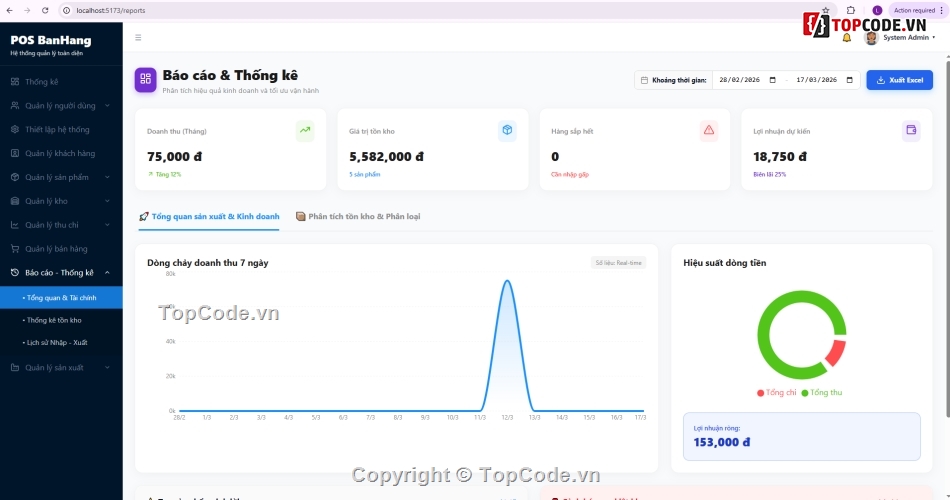
Task: Click the Biên lãi 25% label
Action: point(769,175)
